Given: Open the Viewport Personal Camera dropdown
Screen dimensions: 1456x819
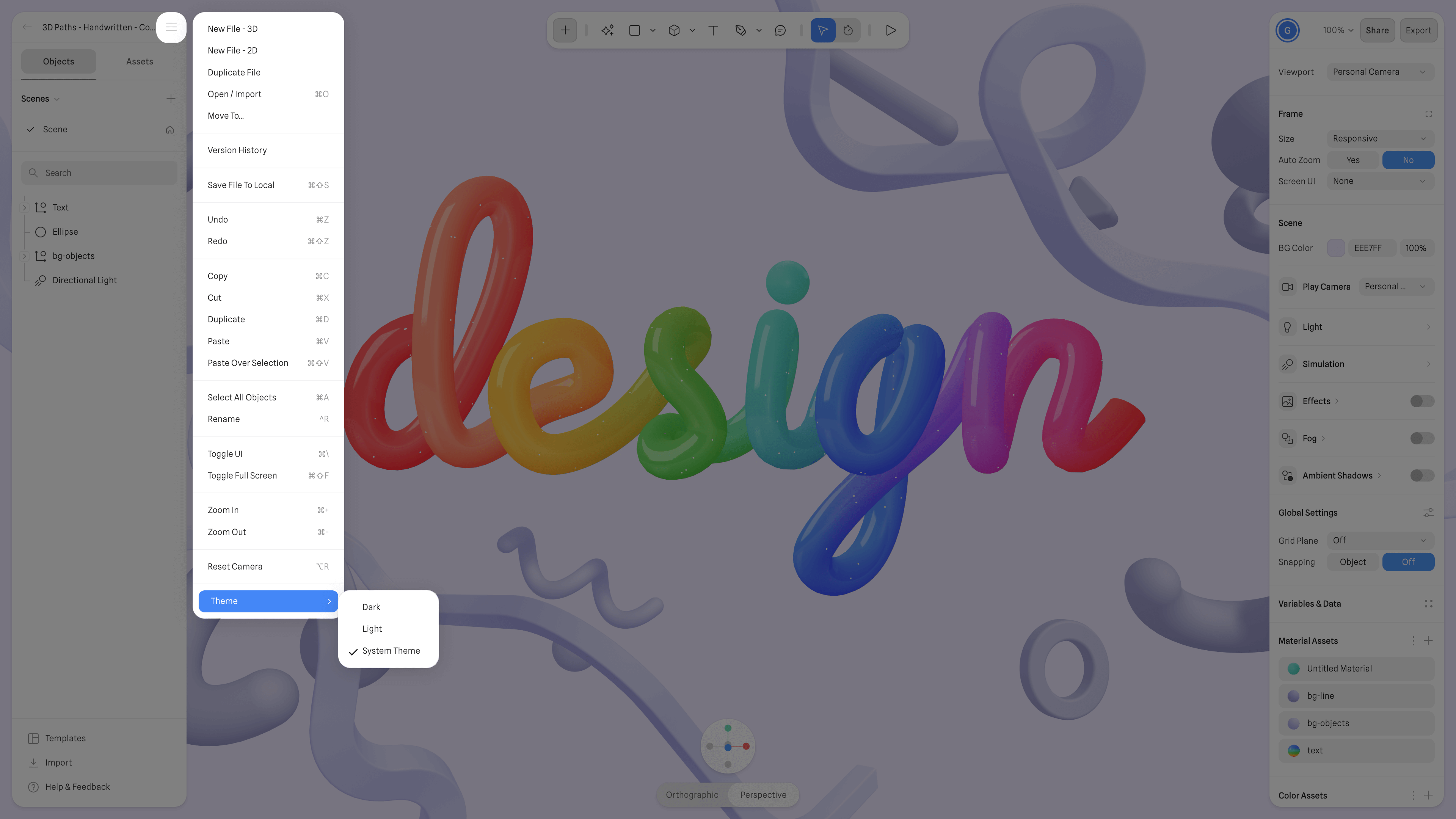Looking at the screenshot, I should pyautogui.click(x=1380, y=72).
